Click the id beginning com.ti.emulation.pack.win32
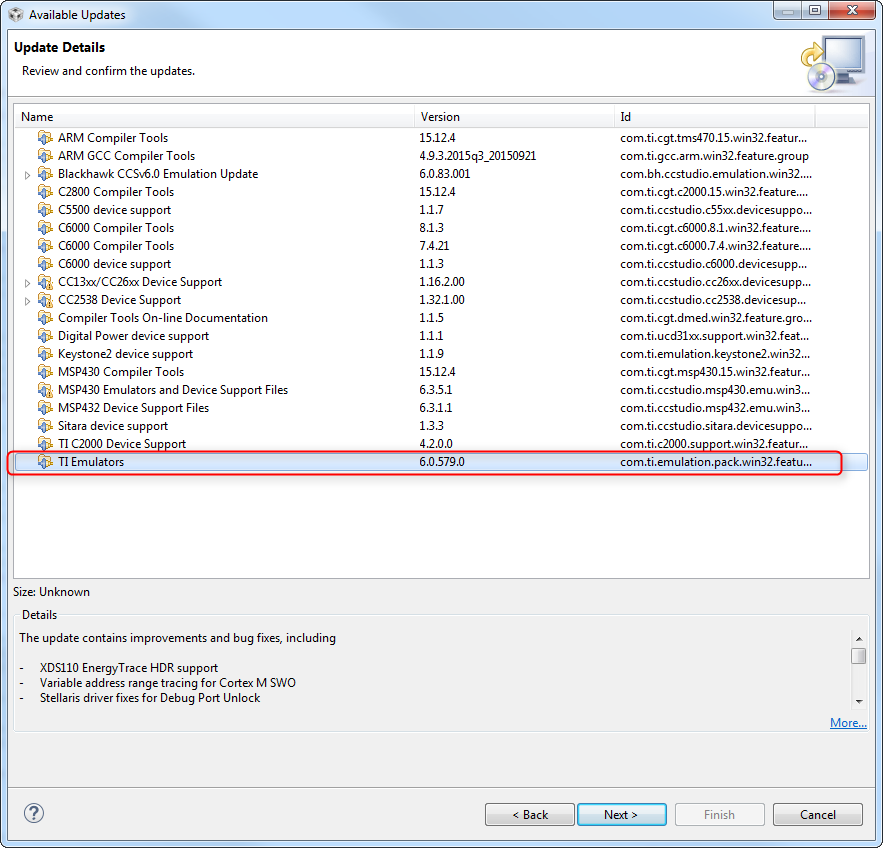 (x=716, y=462)
